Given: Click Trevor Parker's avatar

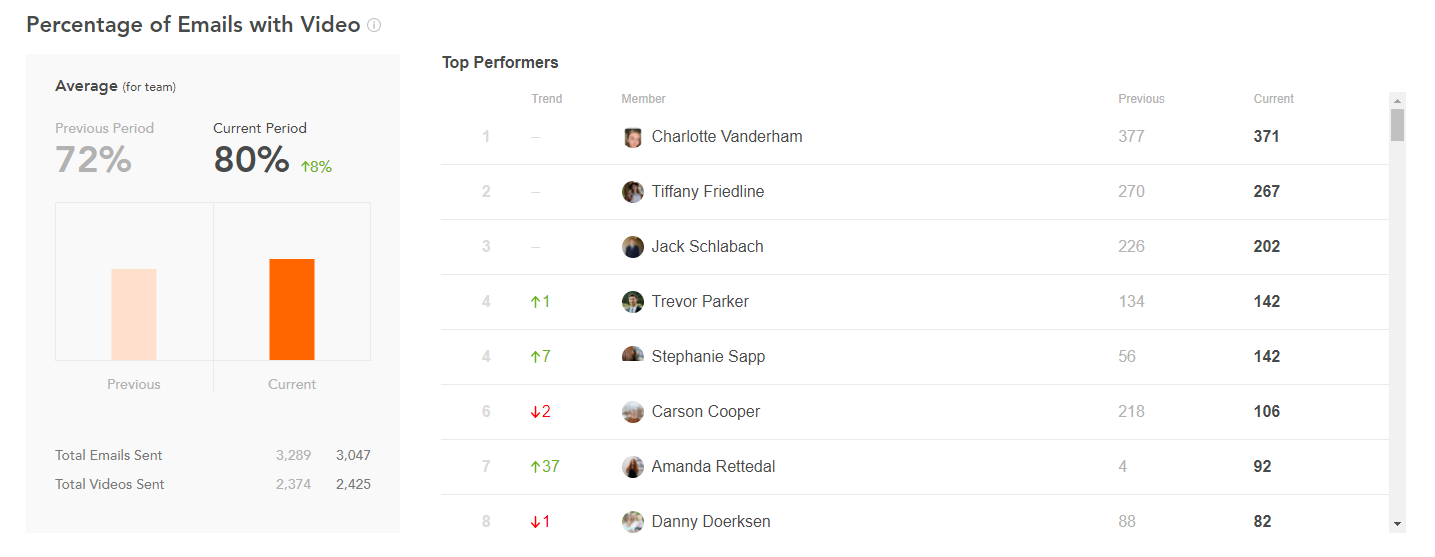Looking at the screenshot, I should click(632, 302).
